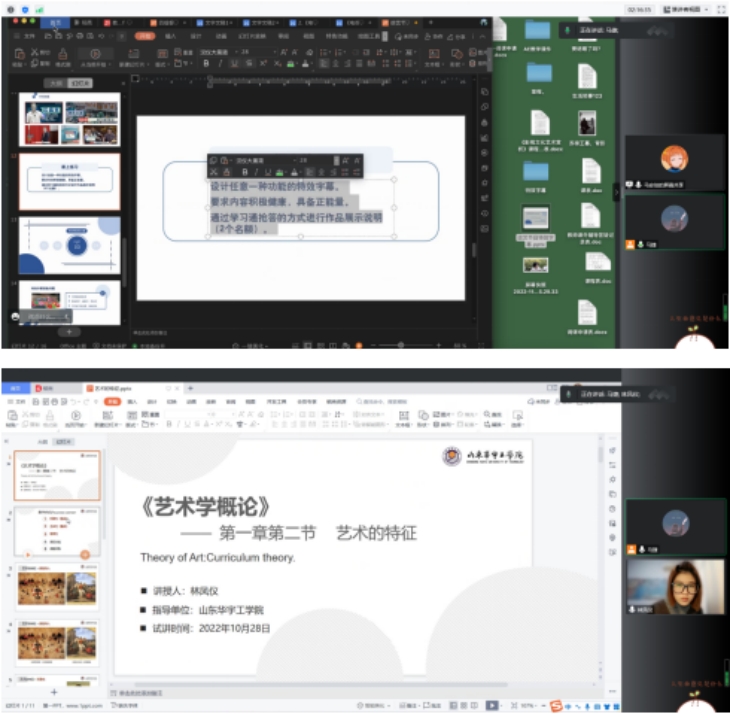Viewport: 730px width, 714px height.
Task: Toggle Bold in the dark window's ribbon
Action: tap(206, 63)
